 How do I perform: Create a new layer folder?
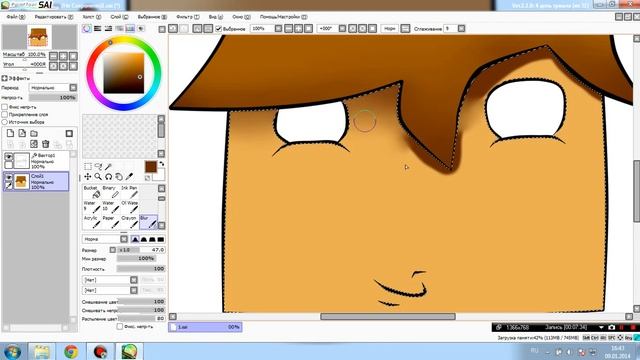(34, 133)
